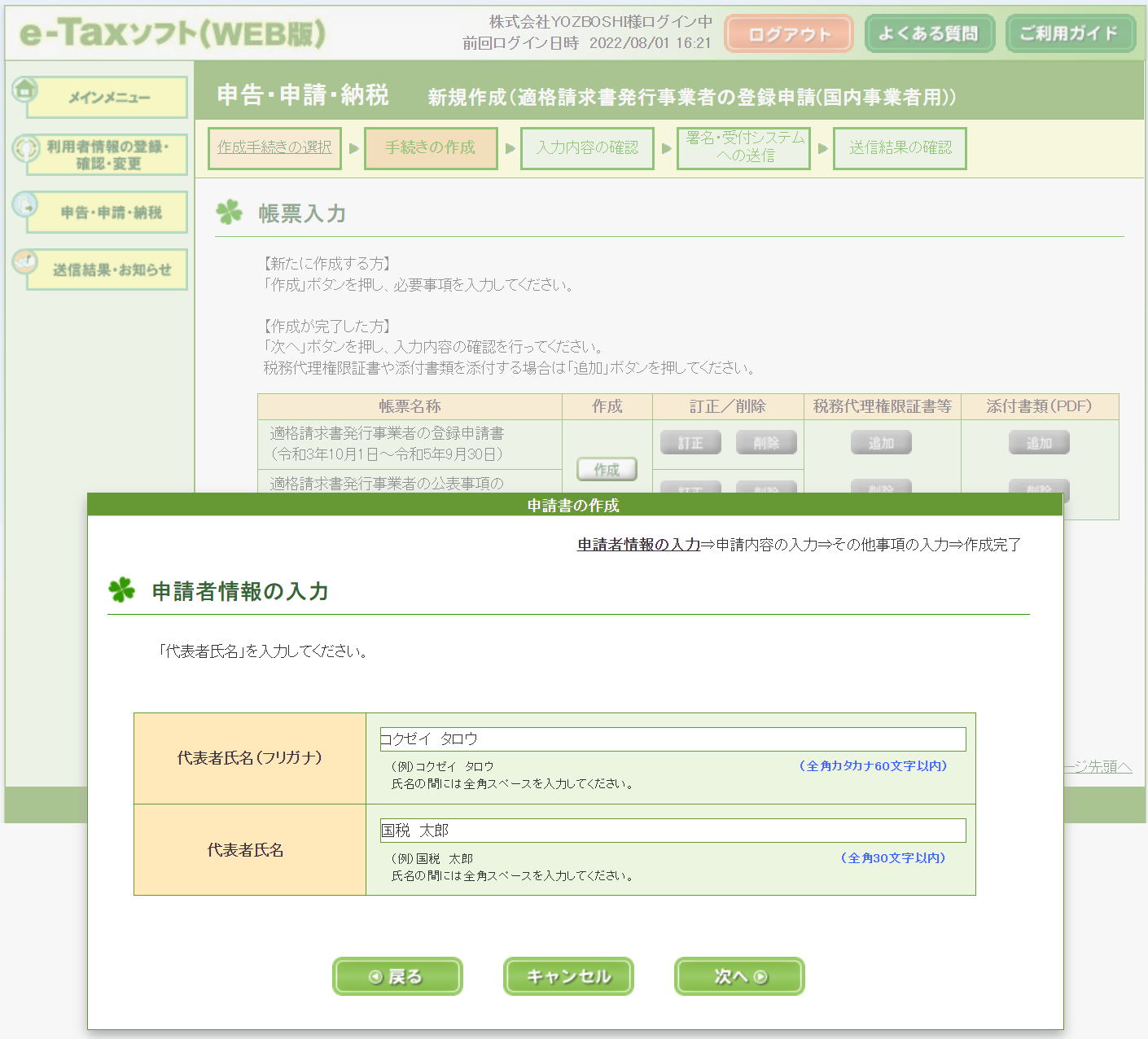
Task: Click the 代表者氏名 input field with 国税 太郎
Action: point(673,831)
